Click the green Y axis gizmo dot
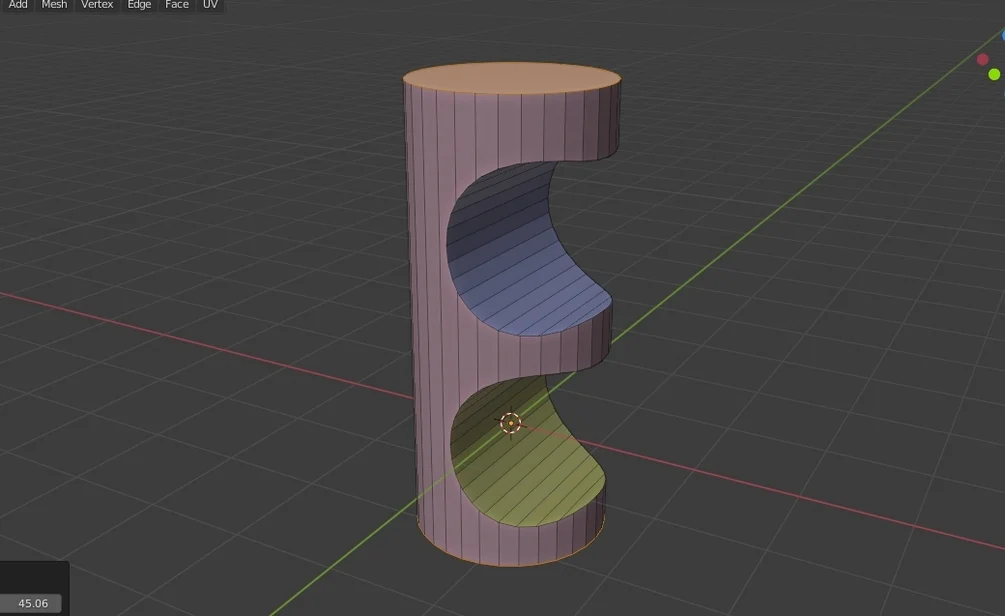 coord(994,74)
